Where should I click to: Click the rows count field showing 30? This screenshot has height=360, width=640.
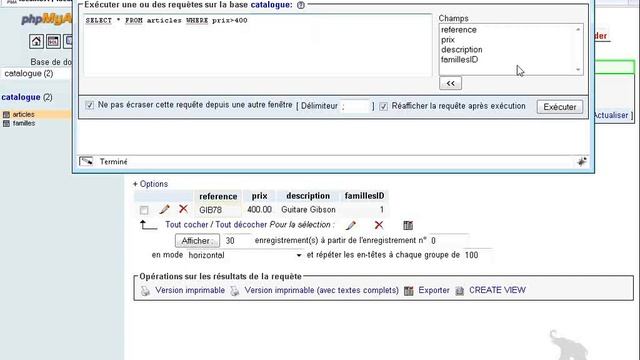coord(237,241)
